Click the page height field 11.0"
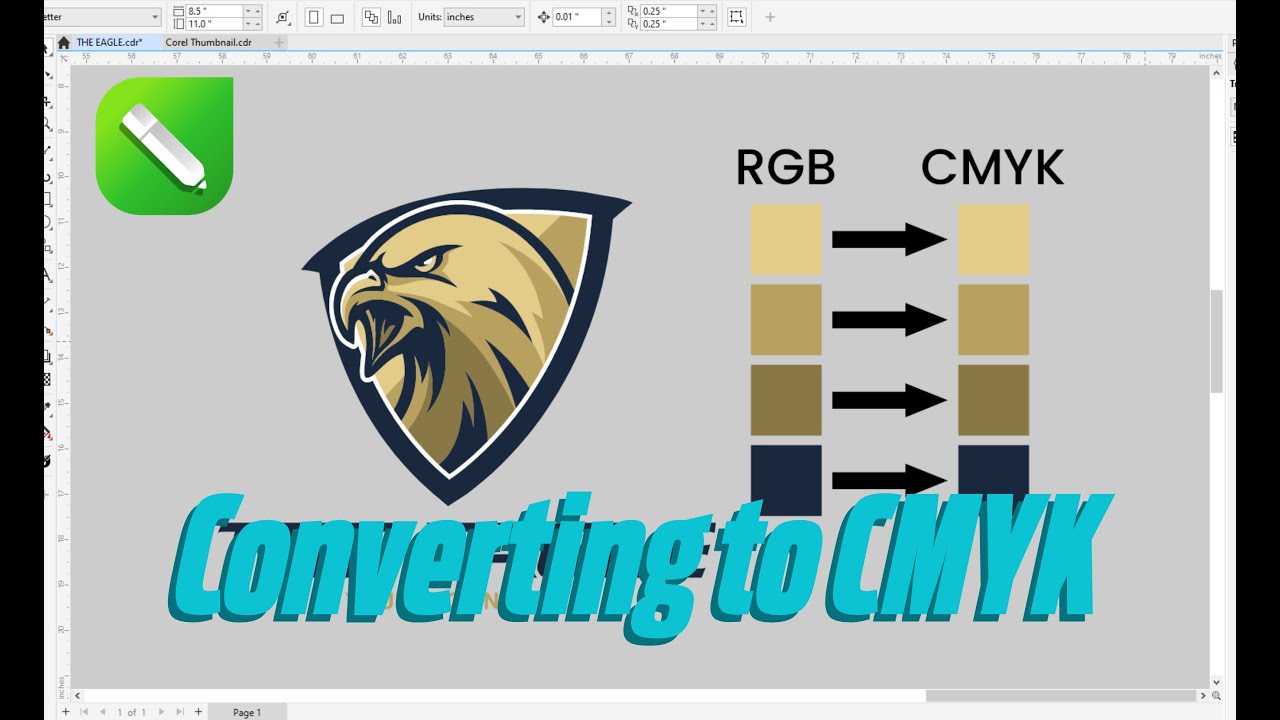This screenshot has width=1280, height=720. click(217, 23)
